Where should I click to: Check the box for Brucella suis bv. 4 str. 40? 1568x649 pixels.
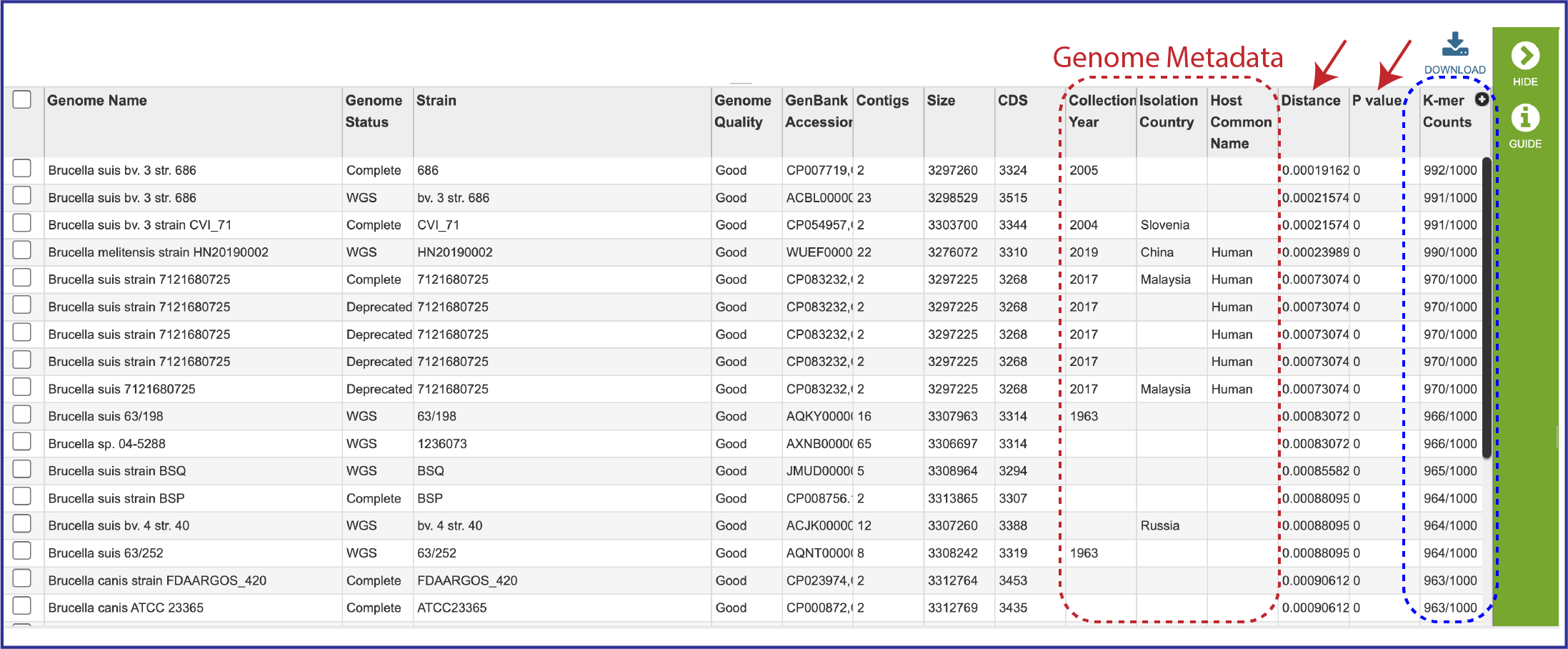pyautogui.click(x=22, y=524)
